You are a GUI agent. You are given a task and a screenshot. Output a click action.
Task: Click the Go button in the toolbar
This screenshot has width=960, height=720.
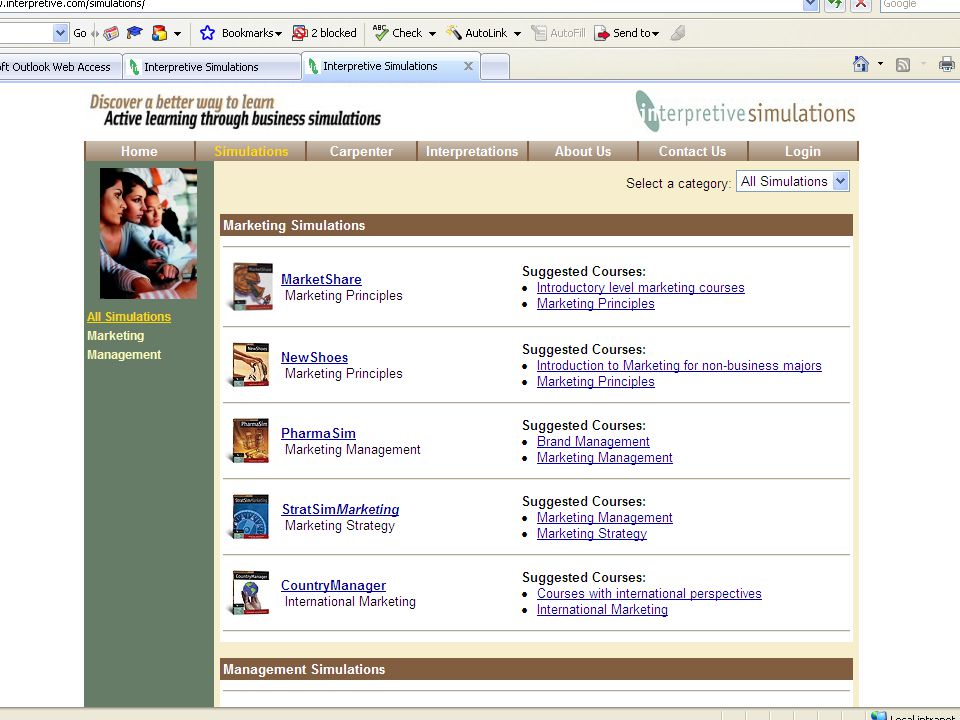point(80,33)
